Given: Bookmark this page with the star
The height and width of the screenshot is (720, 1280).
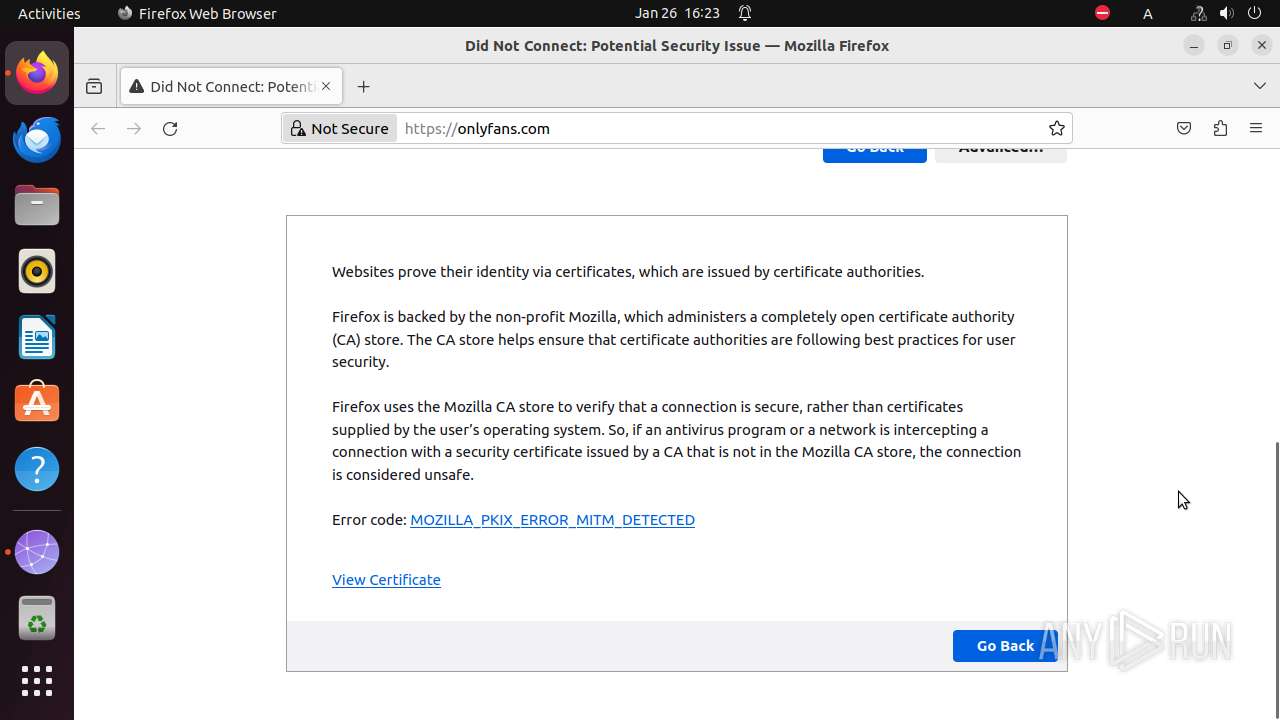Looking at the screenshot, I should 1057,128.
